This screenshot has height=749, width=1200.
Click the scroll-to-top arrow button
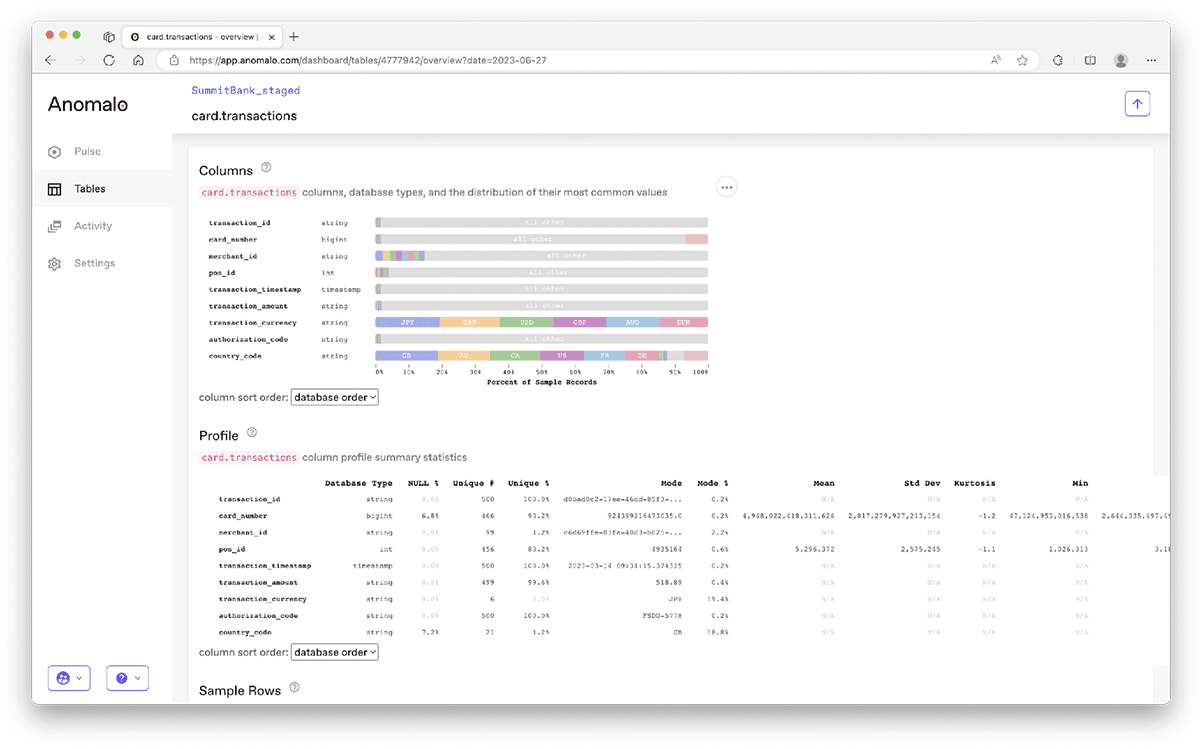[1137, 104]
